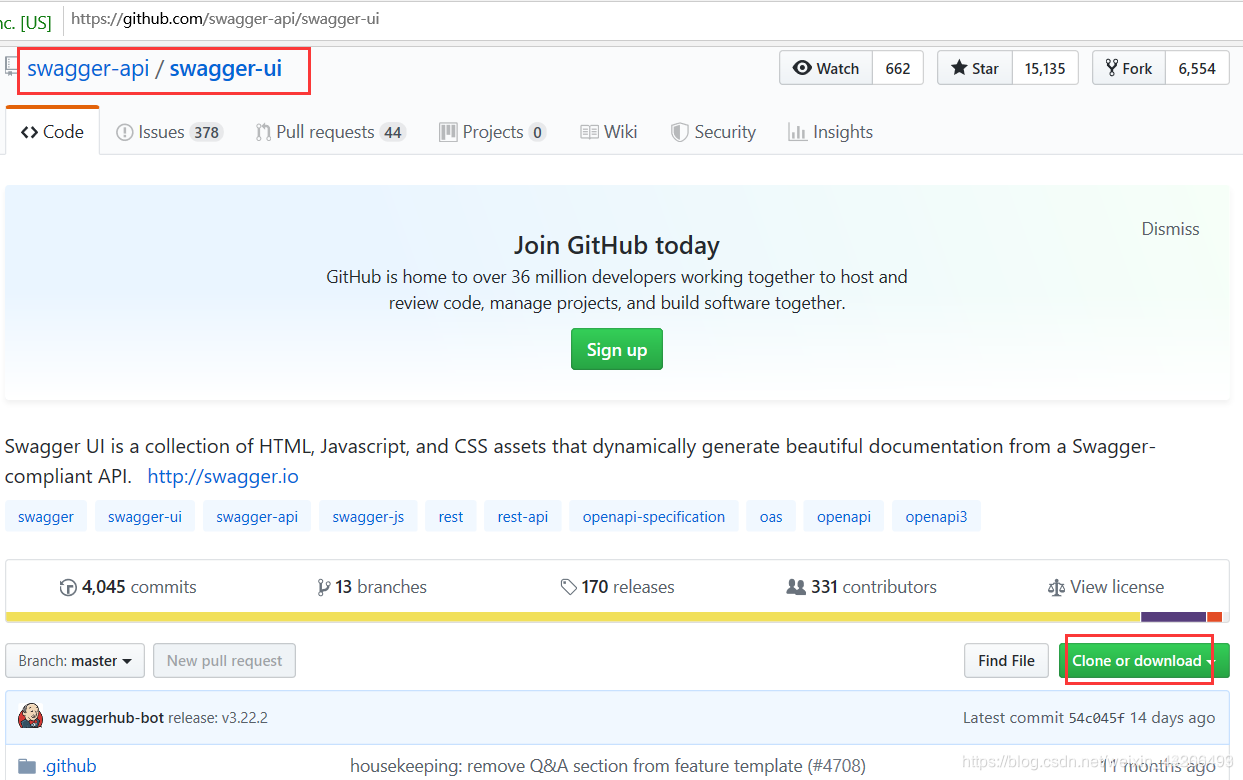The height and width of the screenshot is (780, 1243).
Task: Select the oas topic tag
Action: [771, 517]
